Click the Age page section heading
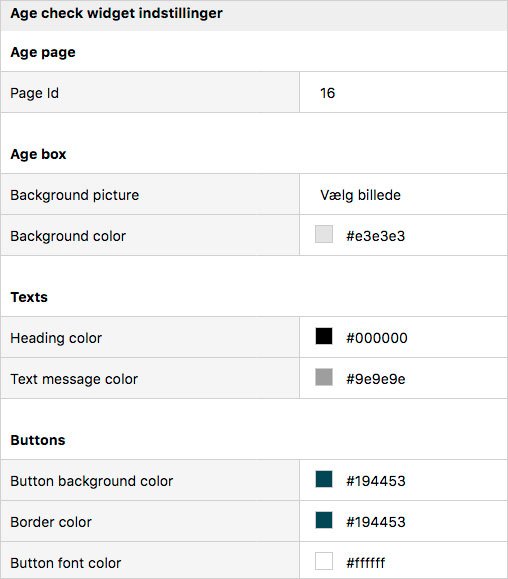 tap(43, 52)
